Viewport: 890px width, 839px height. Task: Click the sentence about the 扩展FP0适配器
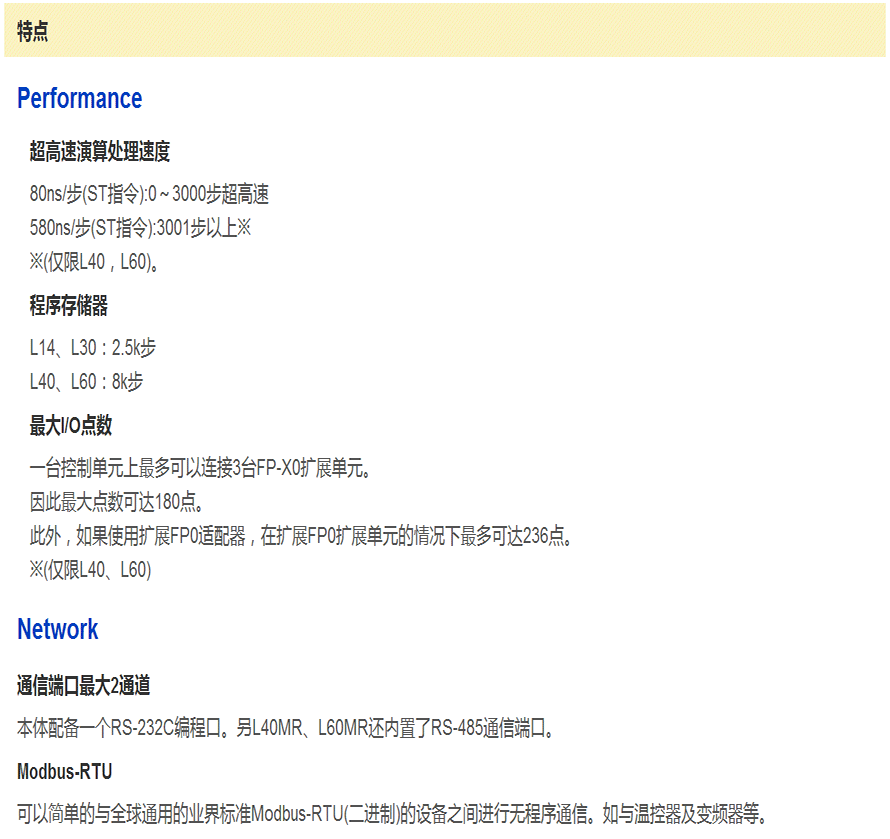click(x=303, y=536)
